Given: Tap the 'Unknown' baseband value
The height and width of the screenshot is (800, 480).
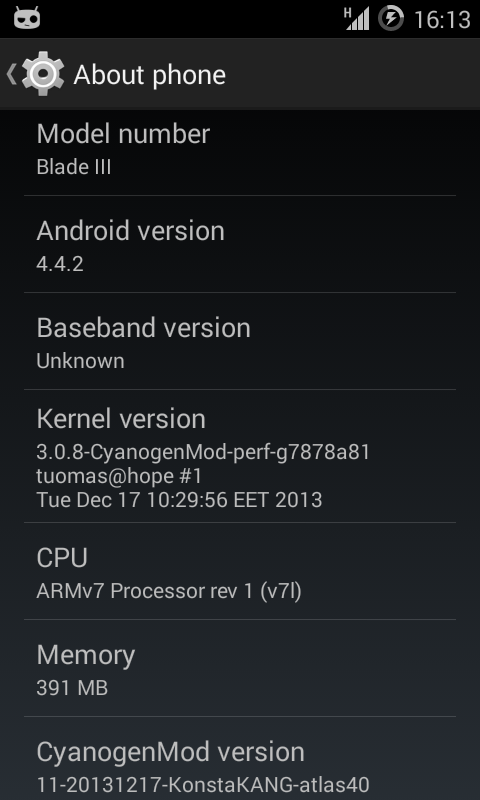Looking at the screenshot, I should coord(80,361).
